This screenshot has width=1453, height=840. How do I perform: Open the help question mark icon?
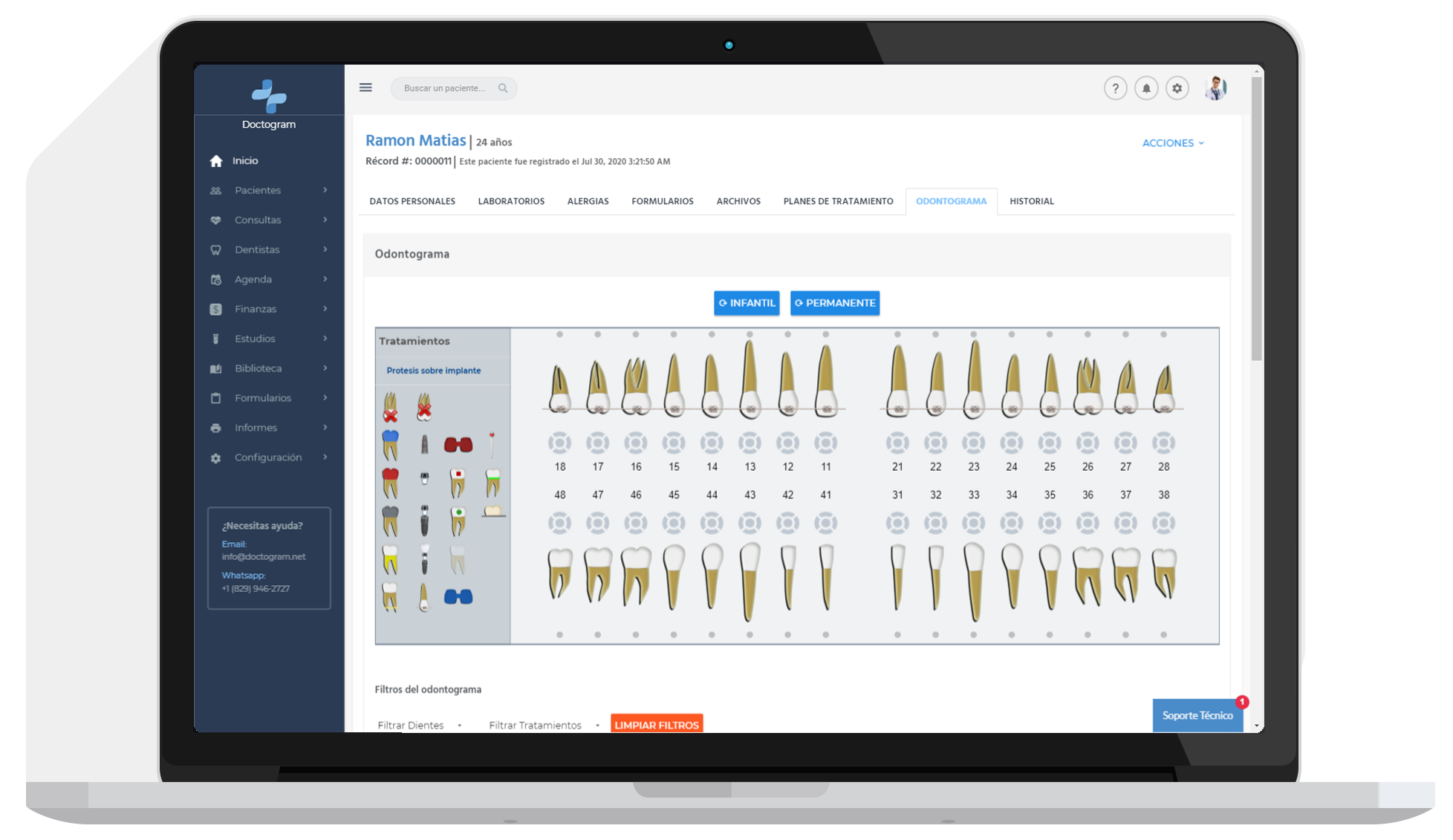click(1115, 88)
